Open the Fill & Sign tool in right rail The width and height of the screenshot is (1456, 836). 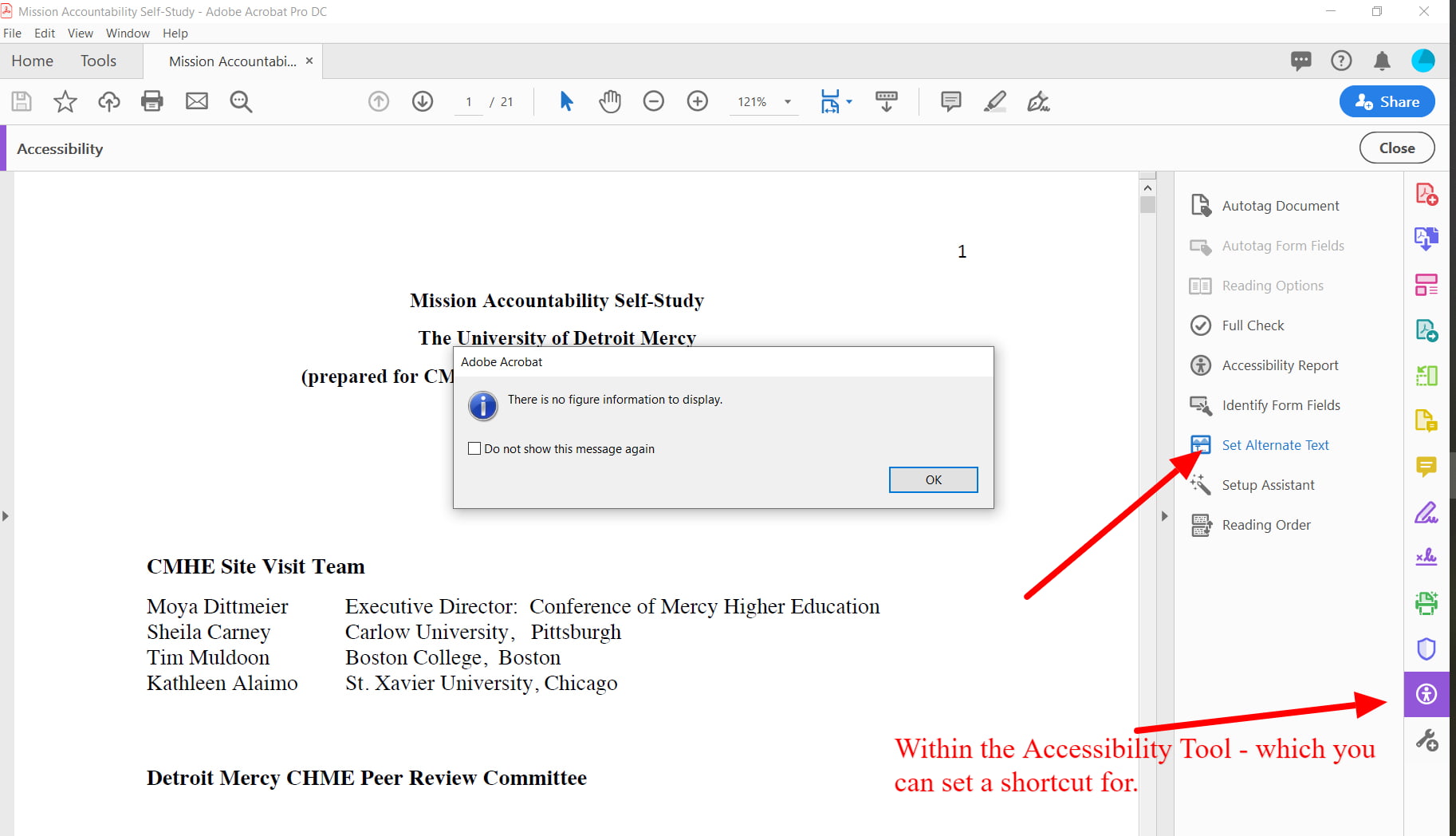(1426, 511)
